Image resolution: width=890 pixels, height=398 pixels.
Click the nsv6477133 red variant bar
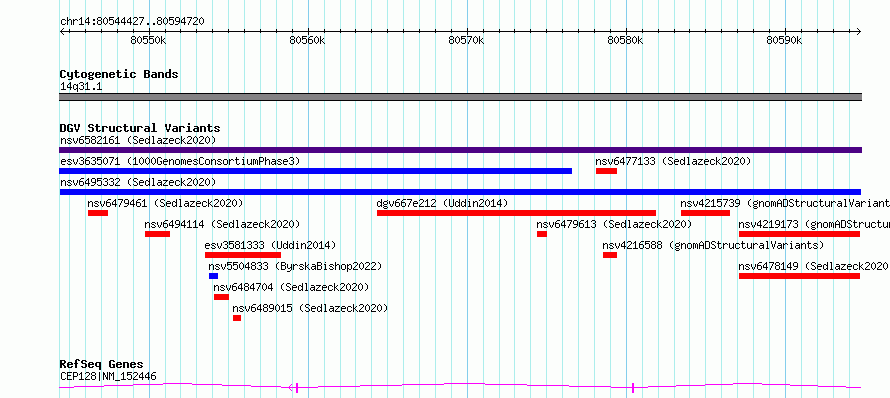coord(606,171)
